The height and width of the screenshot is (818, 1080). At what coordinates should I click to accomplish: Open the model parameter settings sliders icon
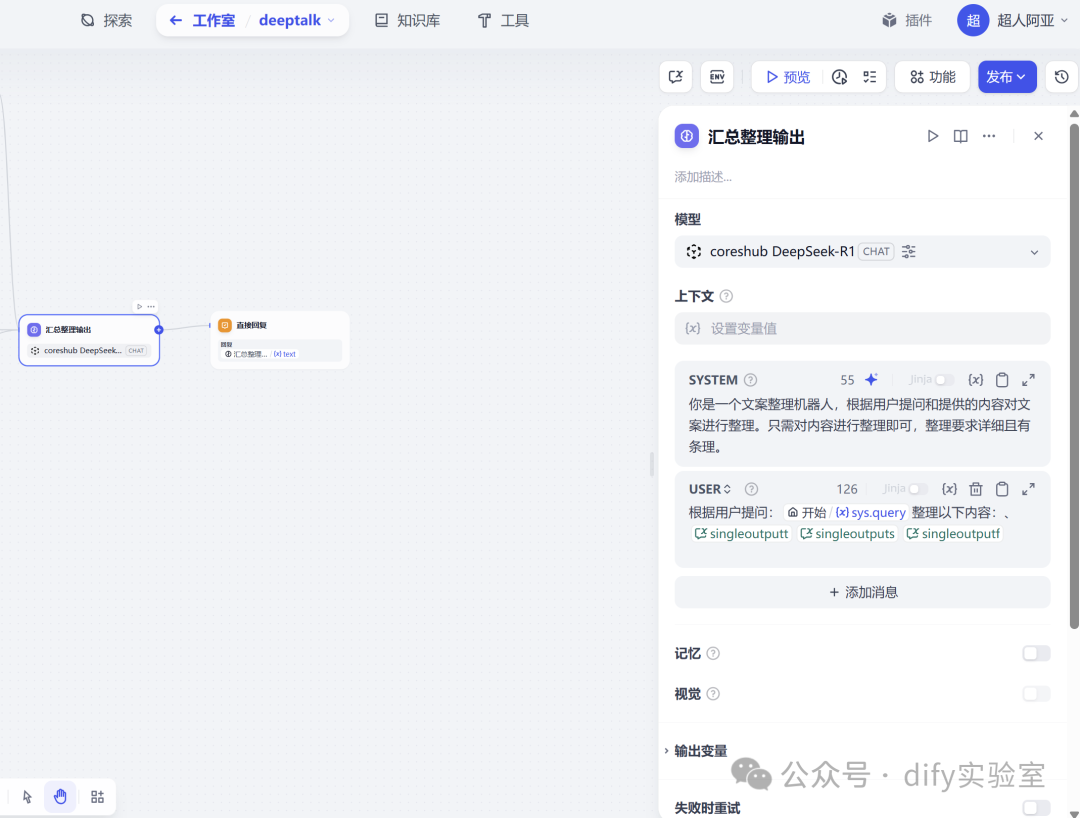908,251
